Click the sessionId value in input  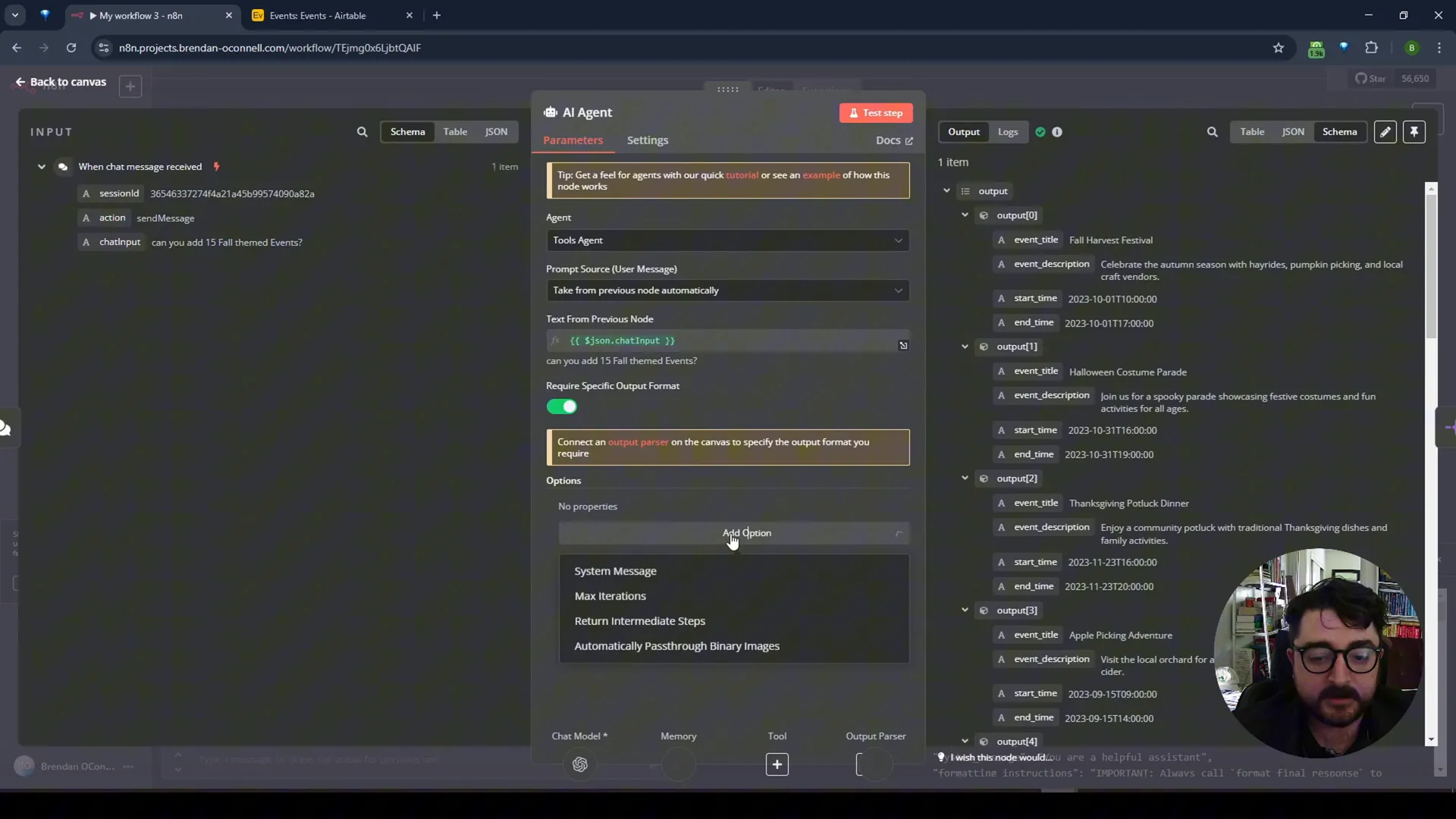(232, 194)
